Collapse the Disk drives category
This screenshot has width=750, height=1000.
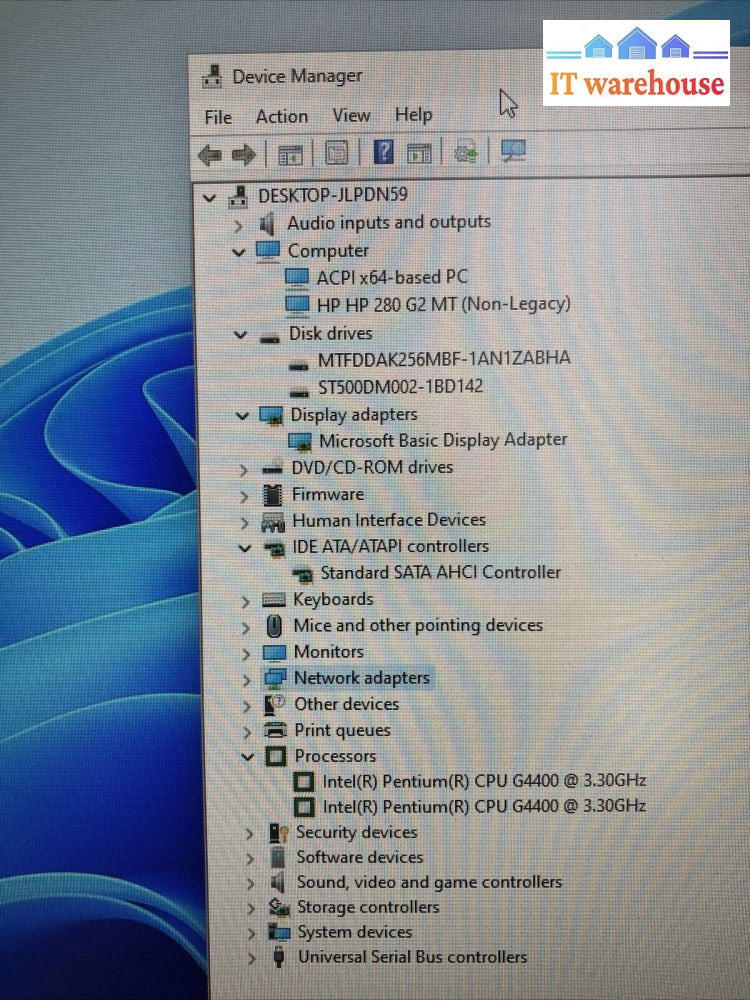coord(241,335)
